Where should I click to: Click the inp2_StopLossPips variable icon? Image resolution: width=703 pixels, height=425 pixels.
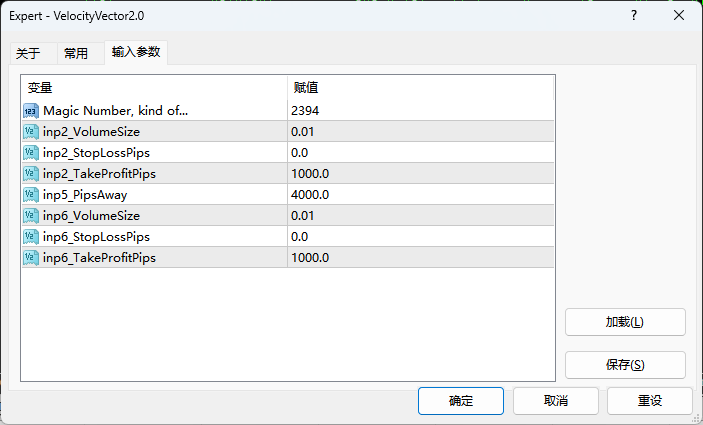(31, 152)
